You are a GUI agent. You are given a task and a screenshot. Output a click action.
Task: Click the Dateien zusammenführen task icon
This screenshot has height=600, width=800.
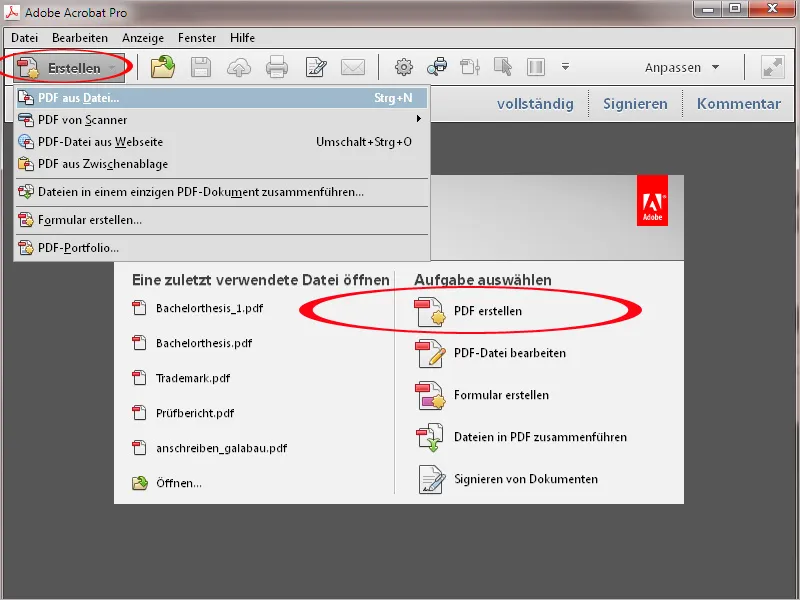[430, 437]
